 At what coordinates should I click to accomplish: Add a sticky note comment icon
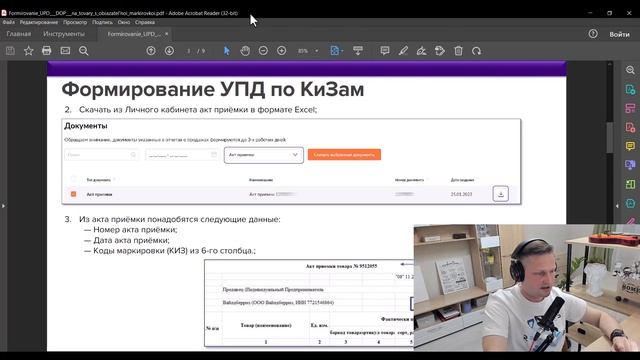pos(384,51)
